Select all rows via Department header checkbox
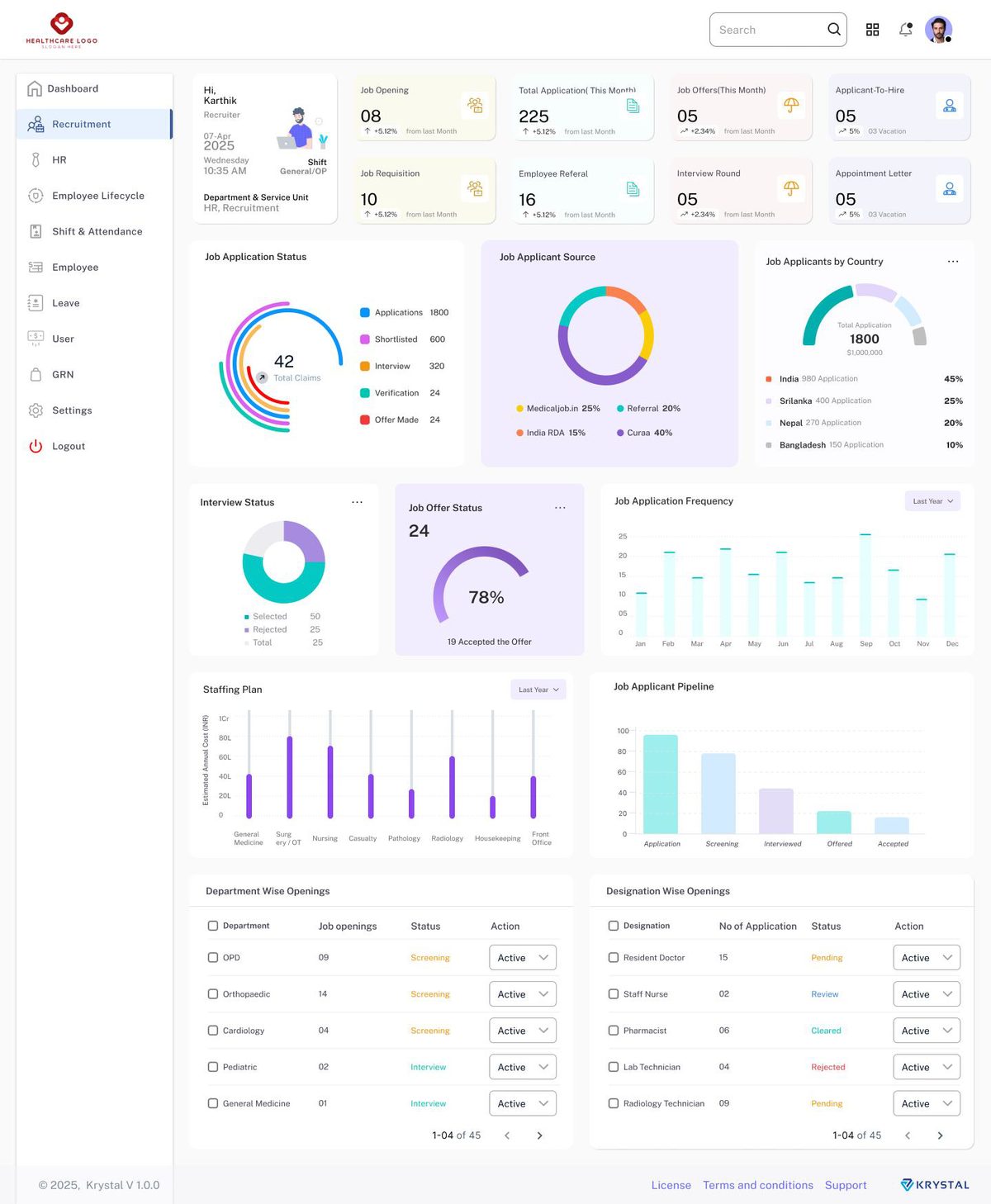This screenshot has width=991, height=1204. (213, 926)
